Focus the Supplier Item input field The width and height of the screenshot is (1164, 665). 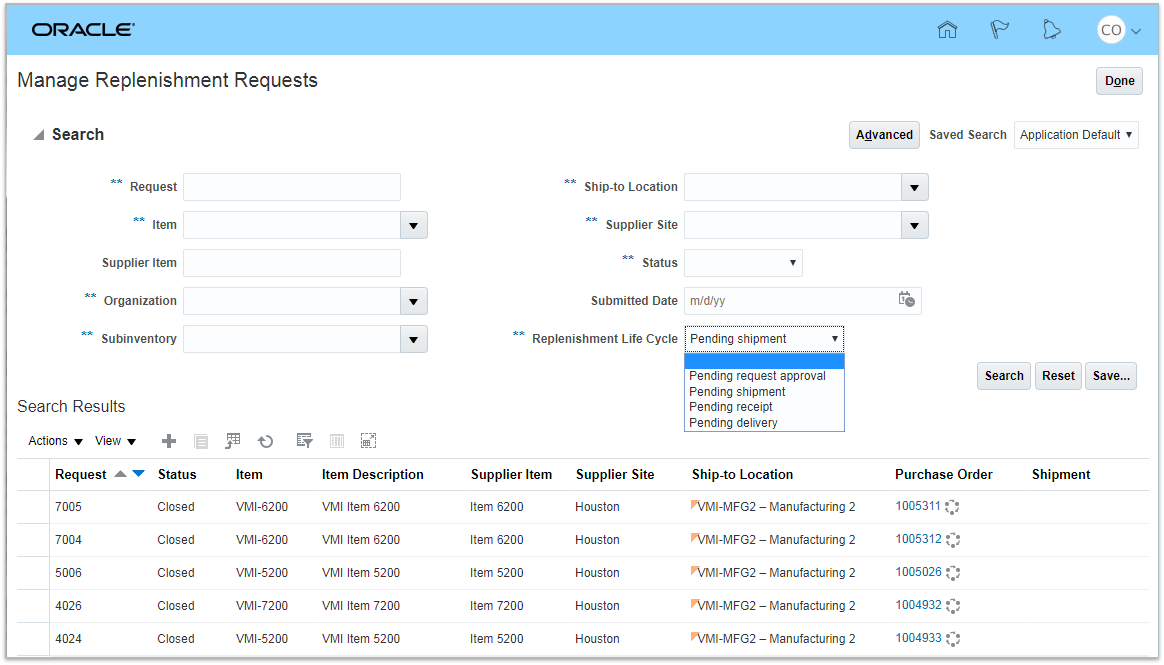pos(292,263)
